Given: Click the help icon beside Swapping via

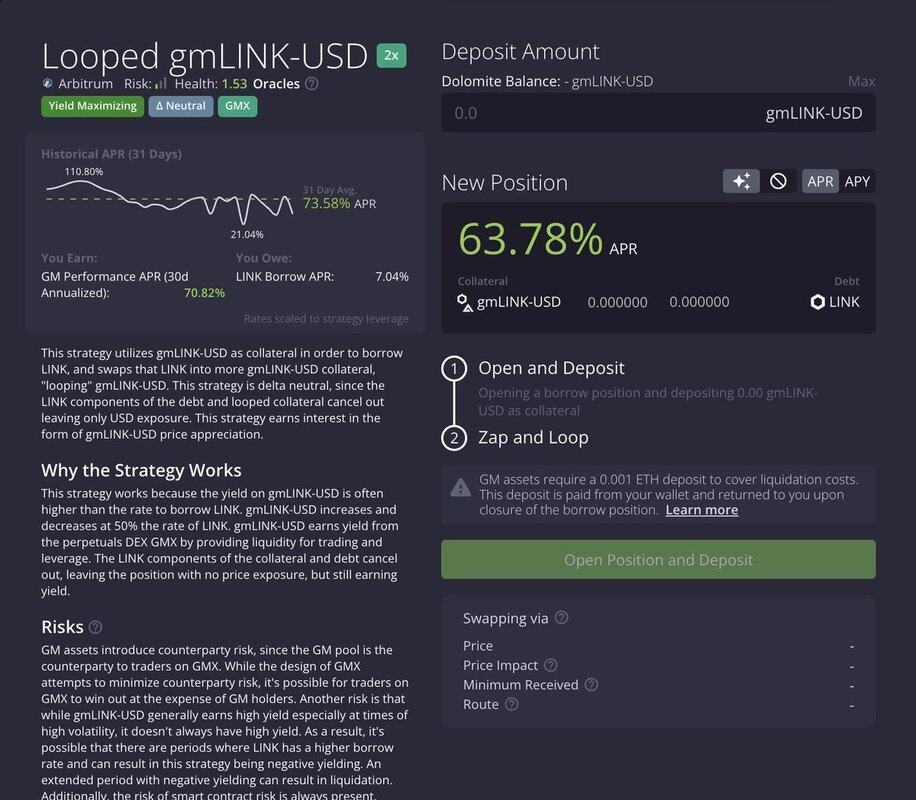Looking at the screenshot, I should coord(561,618).
